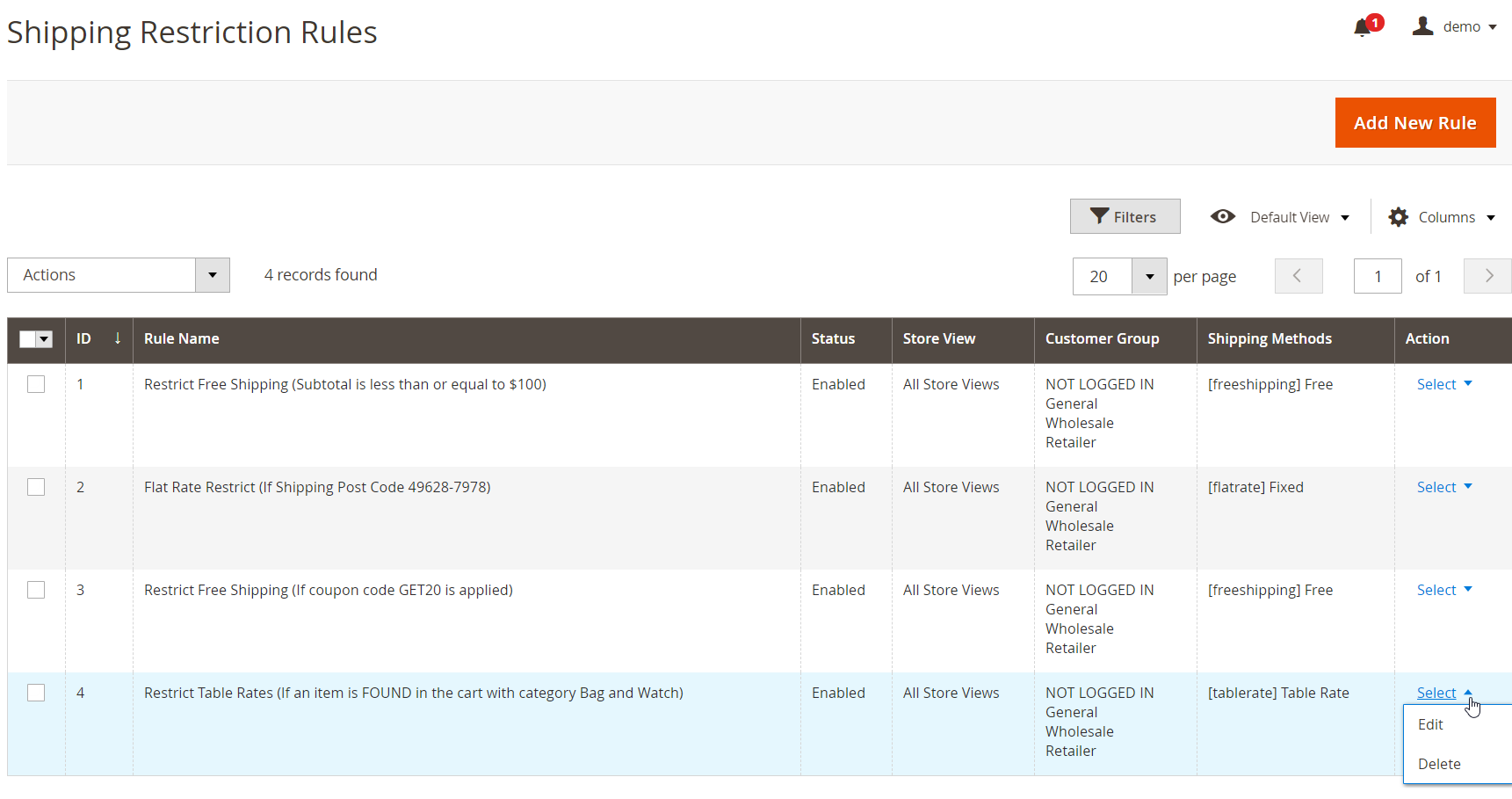
Task: Expand the per page count dropdown
Action: click(x=1148, y=276)
